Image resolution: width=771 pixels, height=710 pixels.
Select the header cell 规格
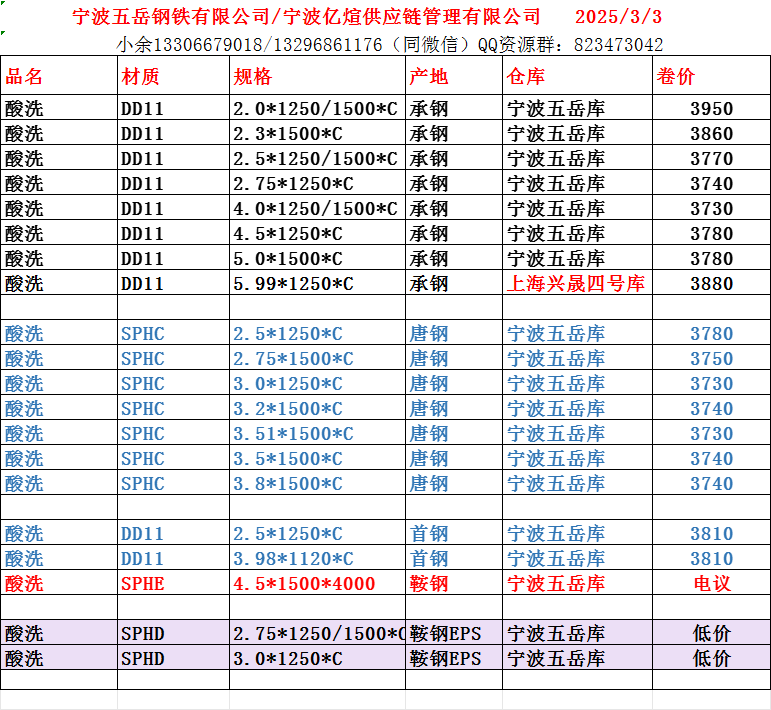[318, 76]
